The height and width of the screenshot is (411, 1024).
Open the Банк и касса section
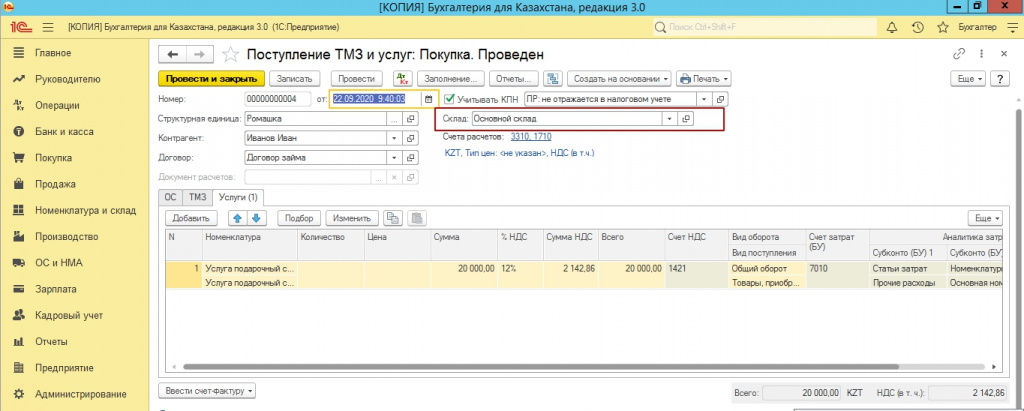click(64, 131)
